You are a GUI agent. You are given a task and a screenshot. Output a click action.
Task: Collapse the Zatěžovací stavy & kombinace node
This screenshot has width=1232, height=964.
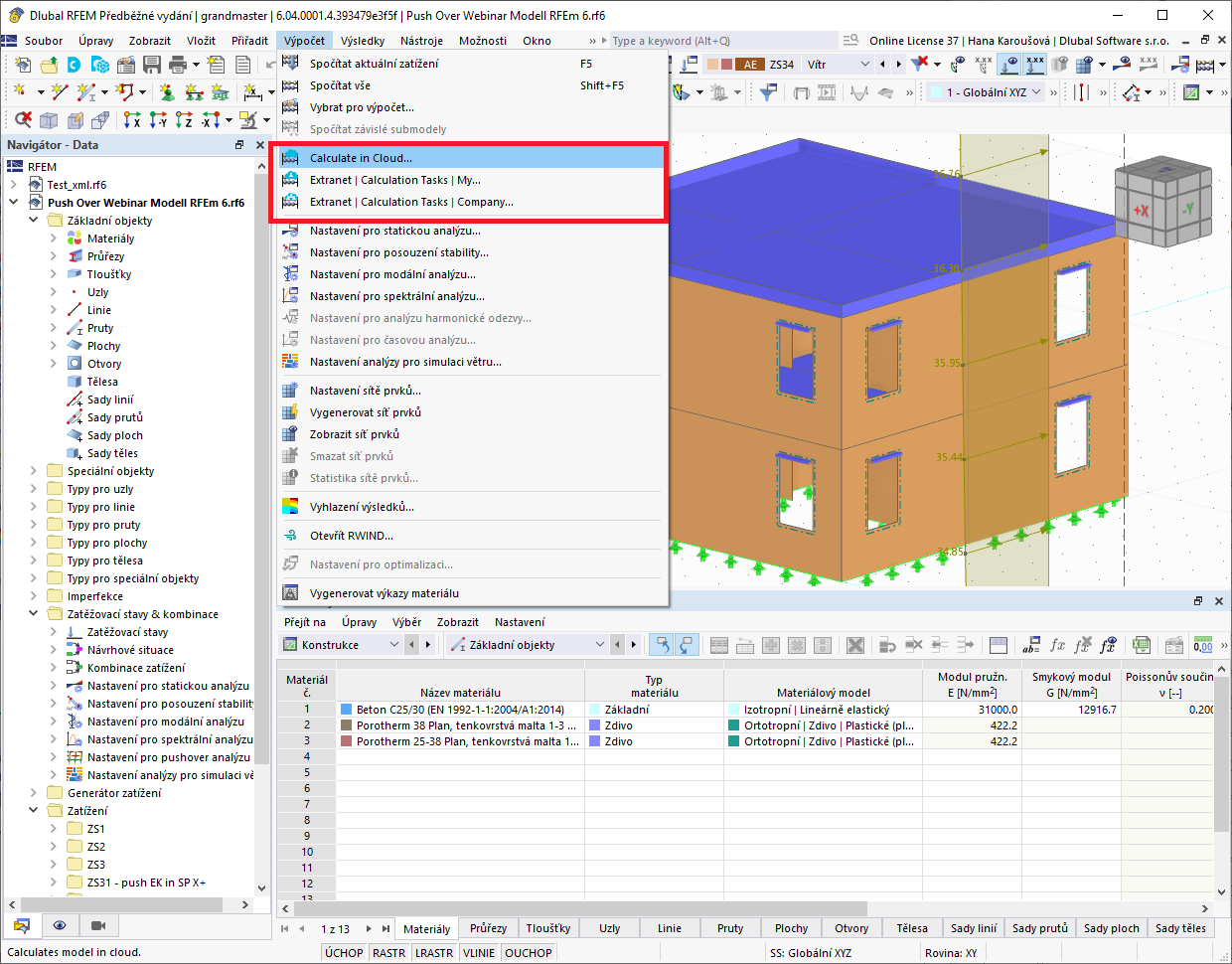click(34, 614)
